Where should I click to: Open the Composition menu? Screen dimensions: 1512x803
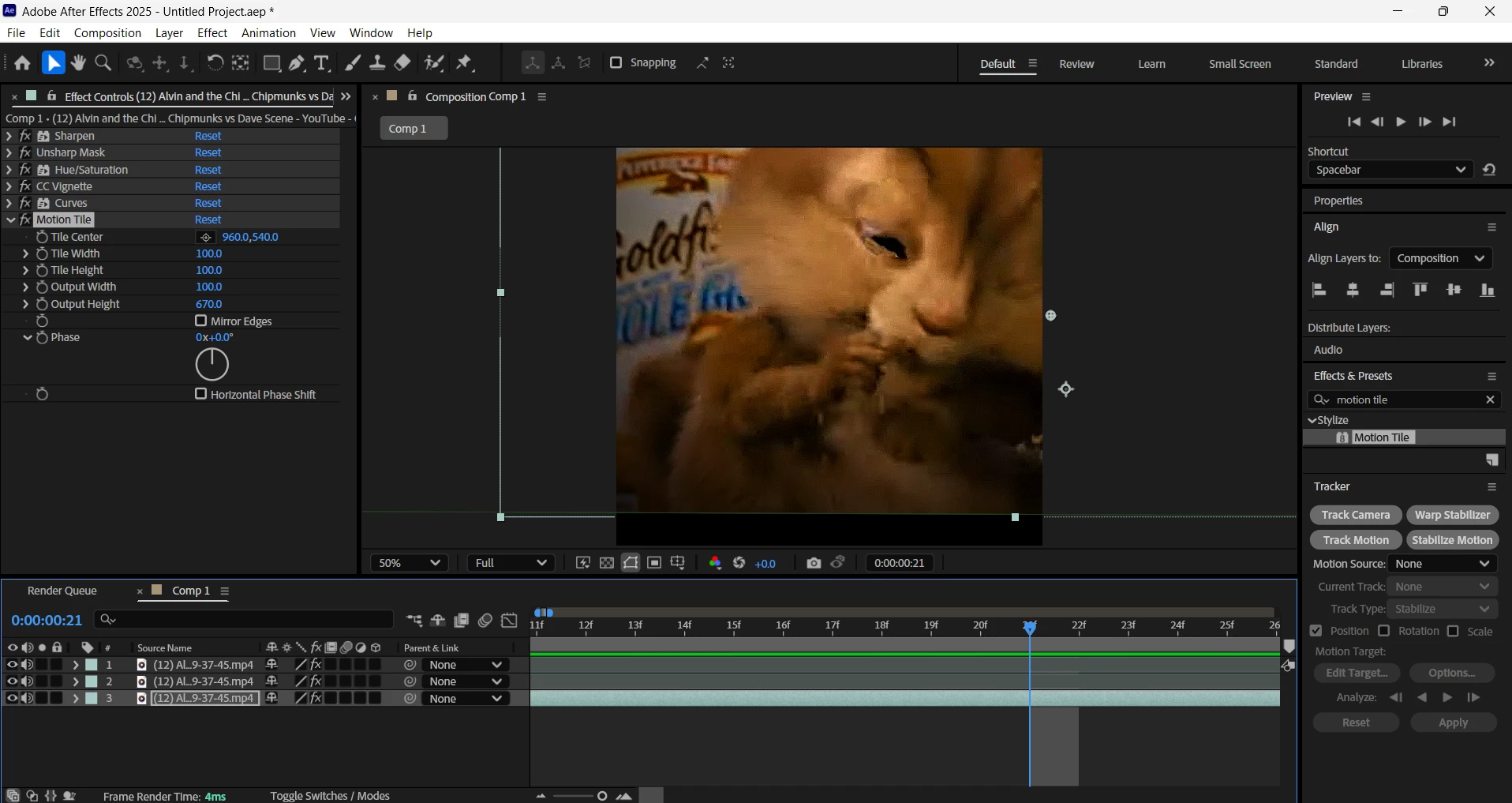click(x=107, y=33)
